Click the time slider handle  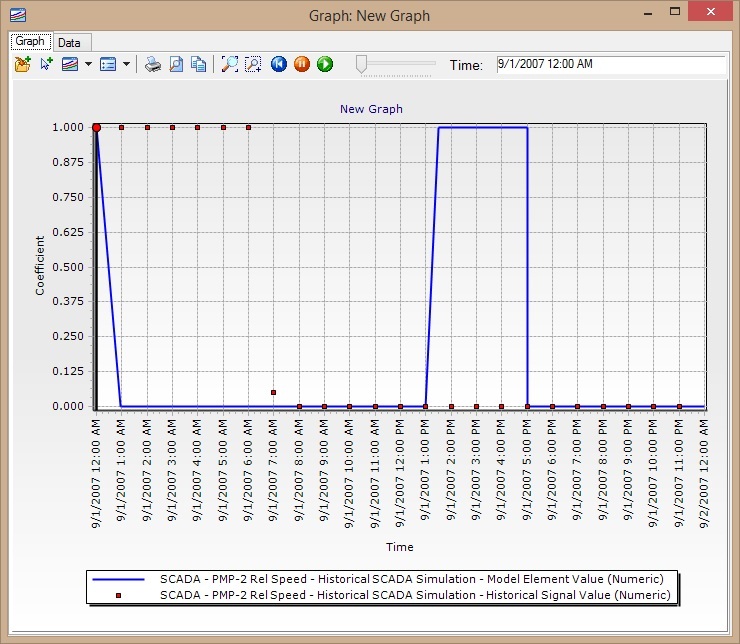362,65
